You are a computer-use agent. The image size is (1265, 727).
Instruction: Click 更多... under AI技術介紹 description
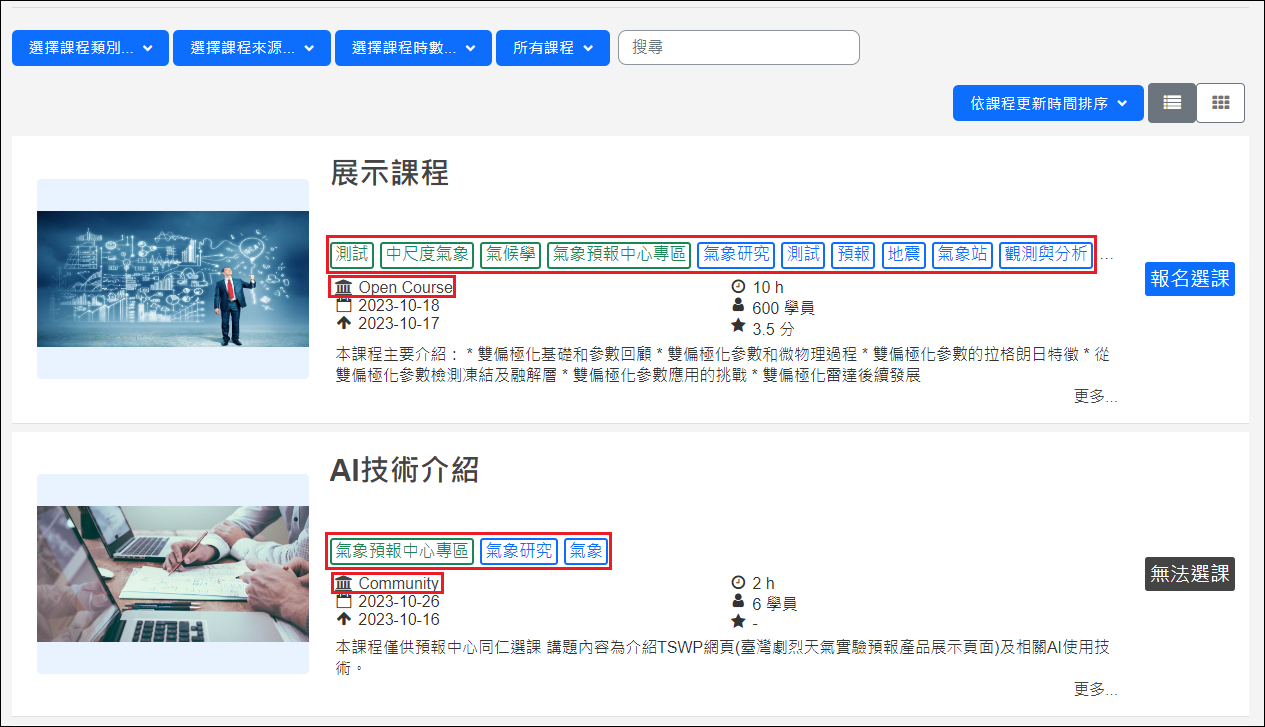1096,689
